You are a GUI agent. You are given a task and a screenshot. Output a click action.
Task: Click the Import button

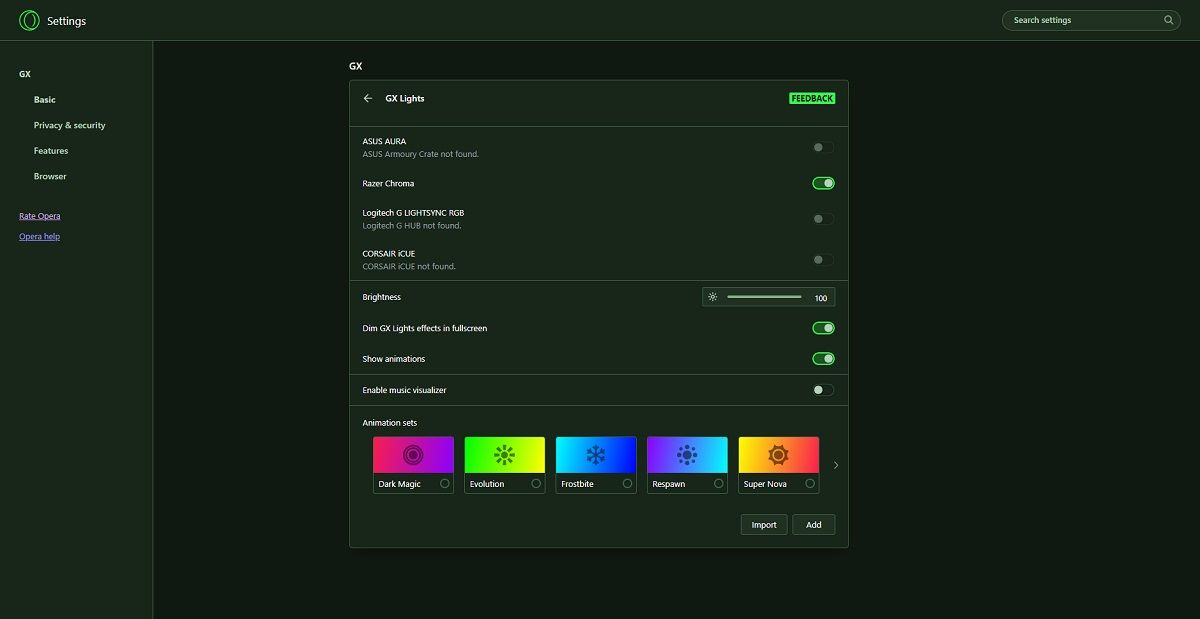[x=763, y=524]
